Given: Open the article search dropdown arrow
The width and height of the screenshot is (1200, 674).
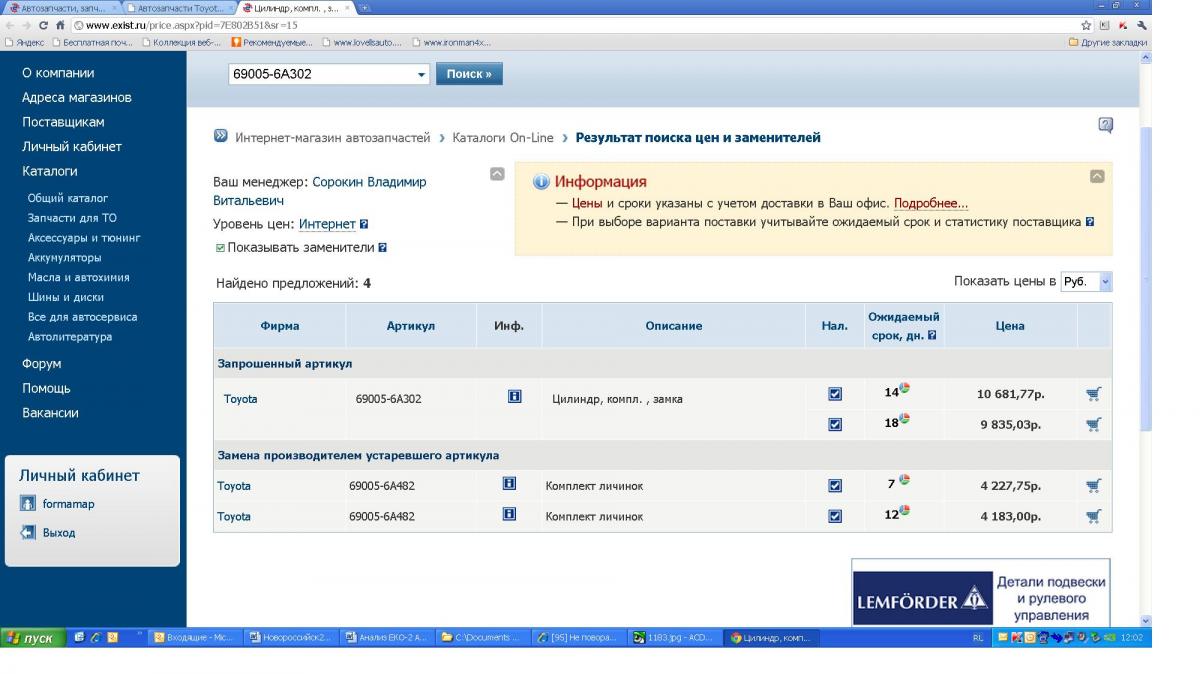Looking at the screenshot, I should [x=421, y=75].
